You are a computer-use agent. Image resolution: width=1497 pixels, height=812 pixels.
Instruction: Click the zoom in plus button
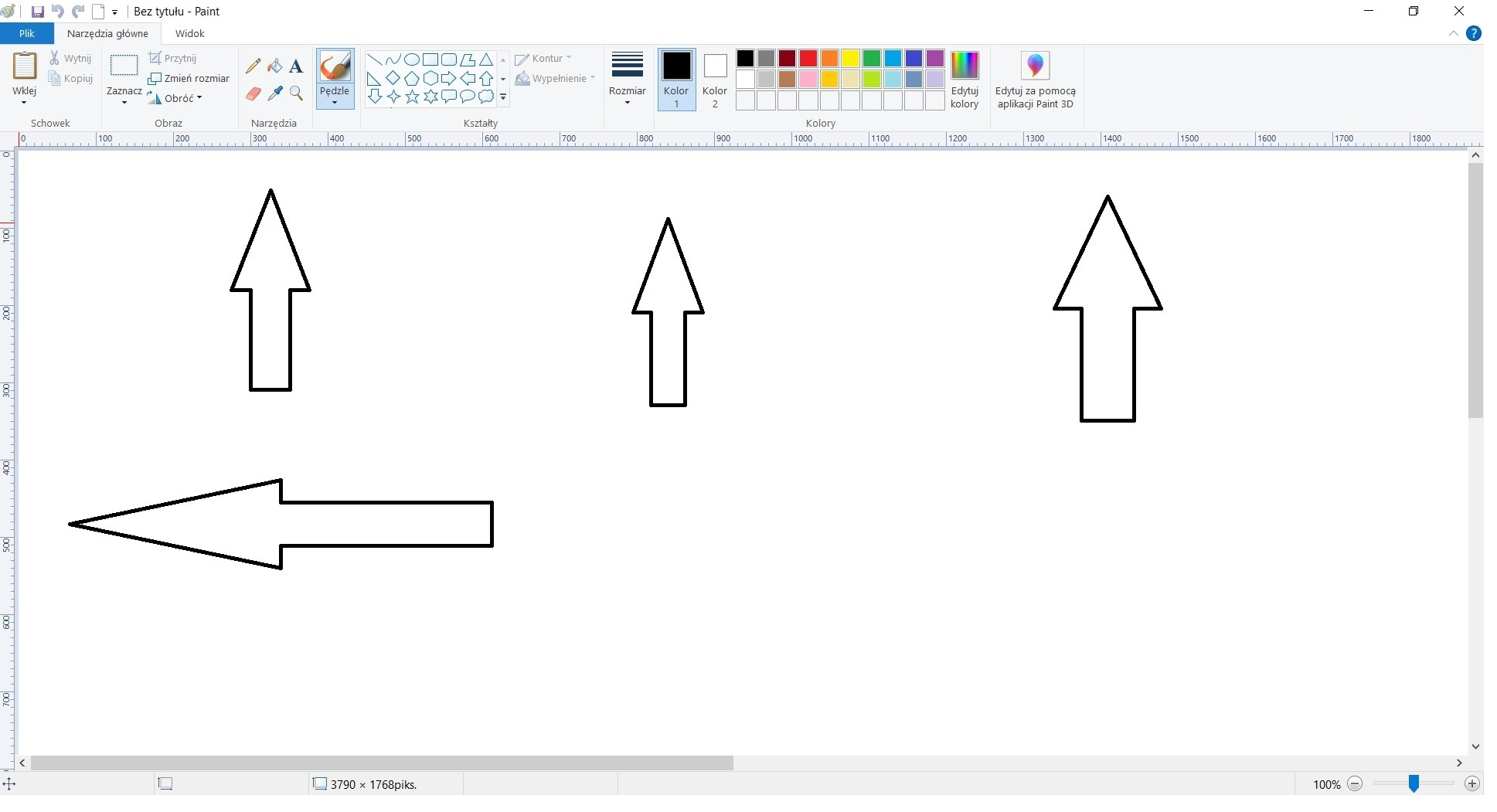(x=1472, y=783)
